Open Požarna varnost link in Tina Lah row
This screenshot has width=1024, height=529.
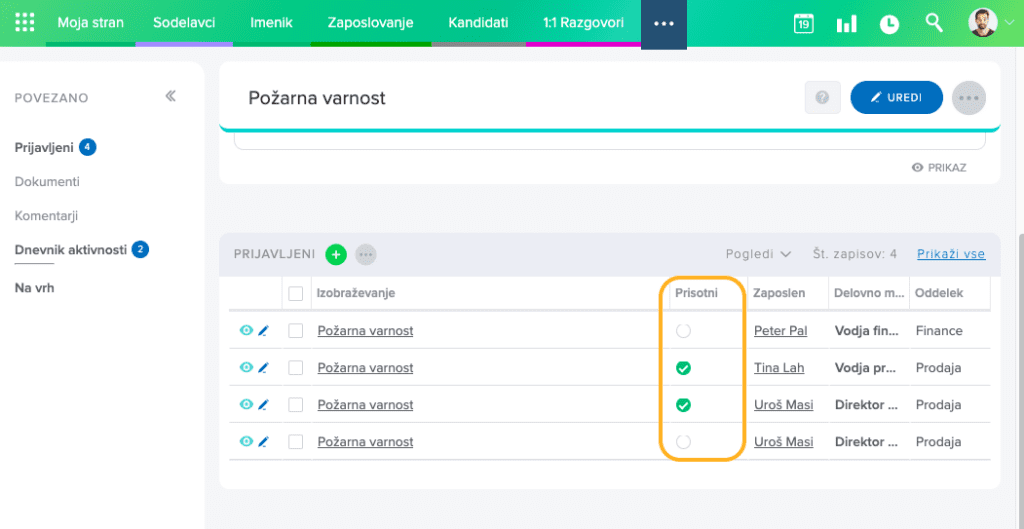coord(365,368)
